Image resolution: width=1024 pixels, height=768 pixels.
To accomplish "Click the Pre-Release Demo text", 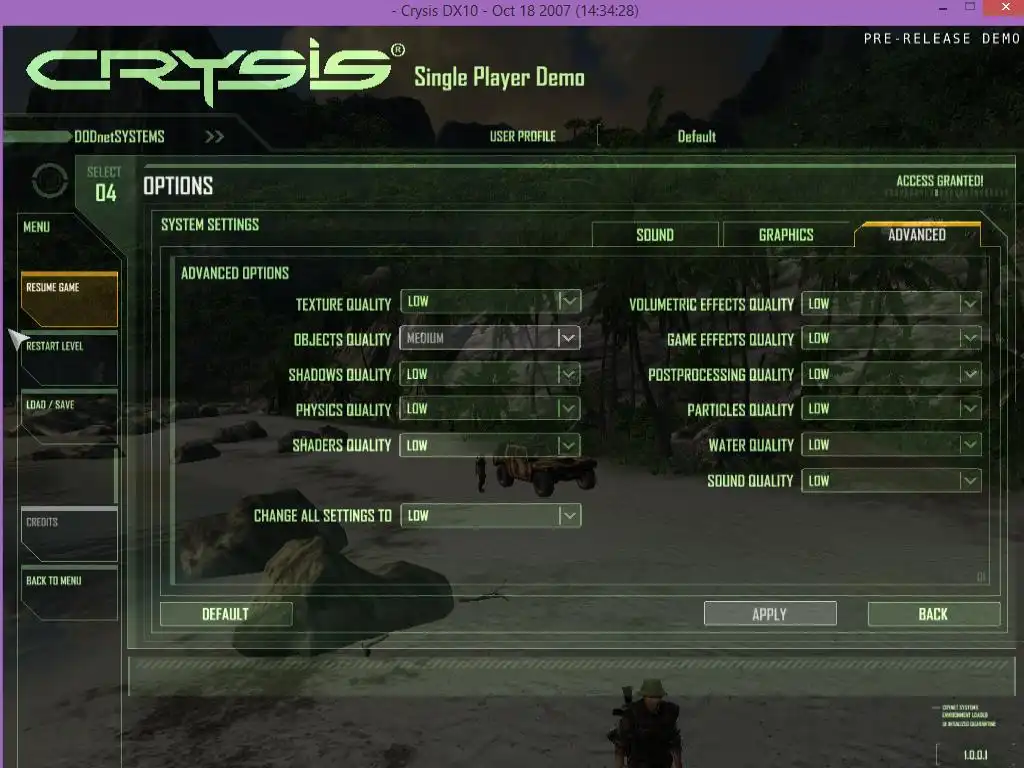I will pos(942,39).
